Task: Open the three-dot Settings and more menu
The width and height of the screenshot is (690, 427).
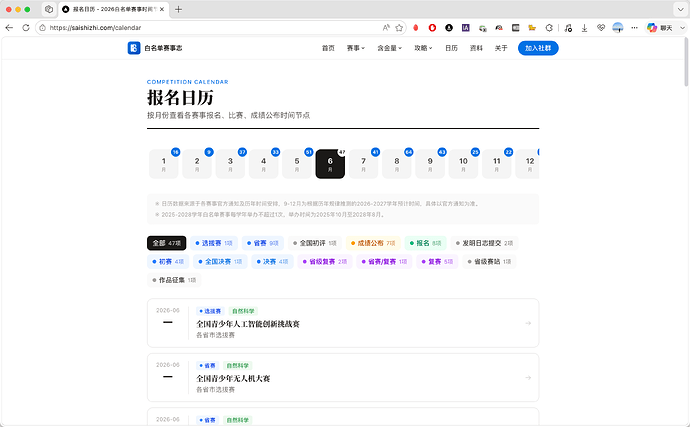Action: 634,28
